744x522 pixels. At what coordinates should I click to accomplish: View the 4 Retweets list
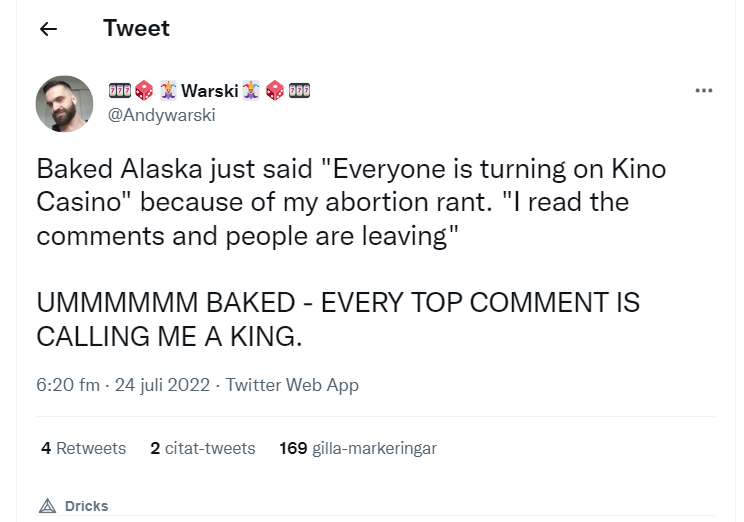(x=84, y=448)
